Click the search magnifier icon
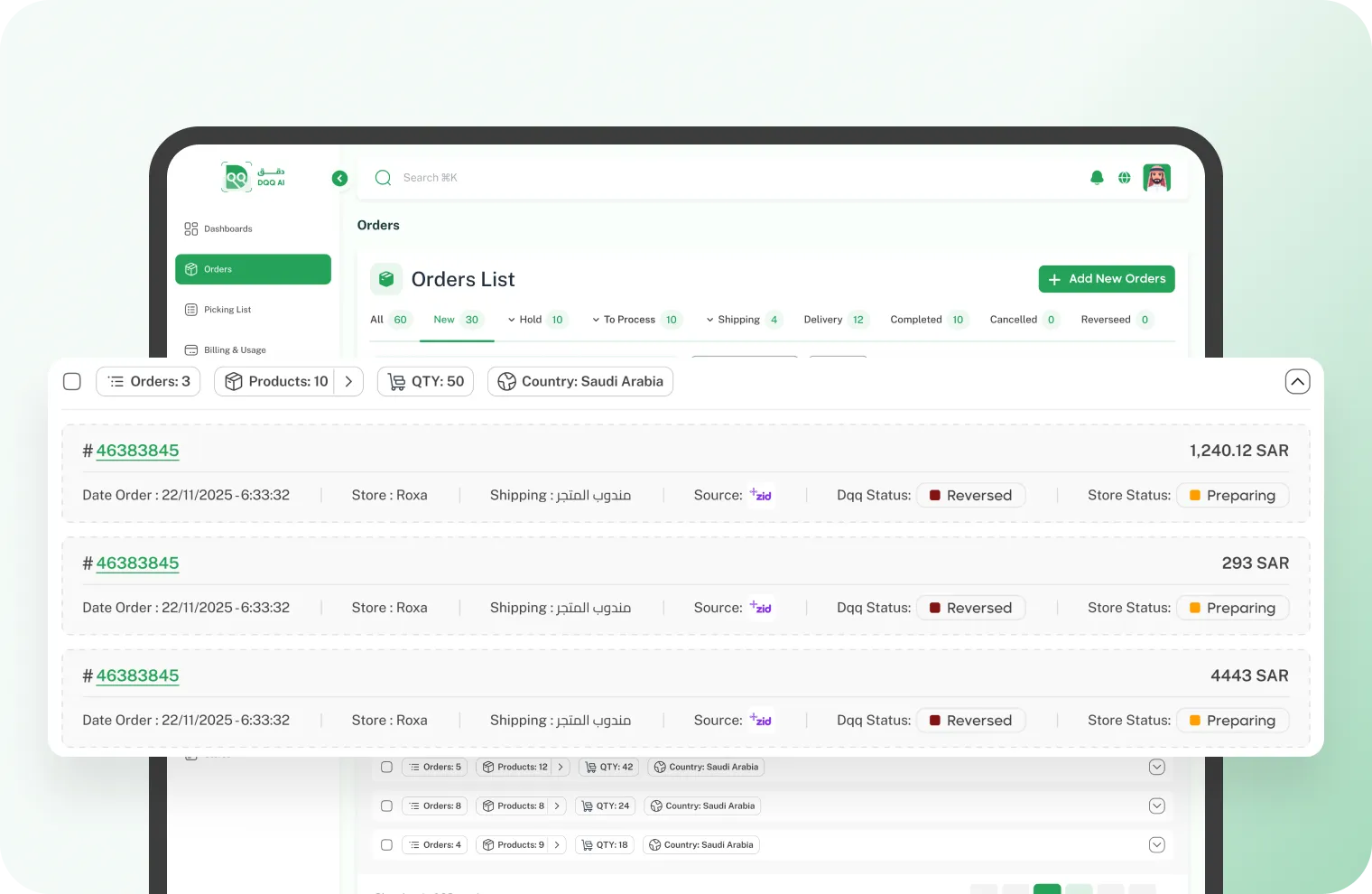1372x894 pixels. click(383, 178)
